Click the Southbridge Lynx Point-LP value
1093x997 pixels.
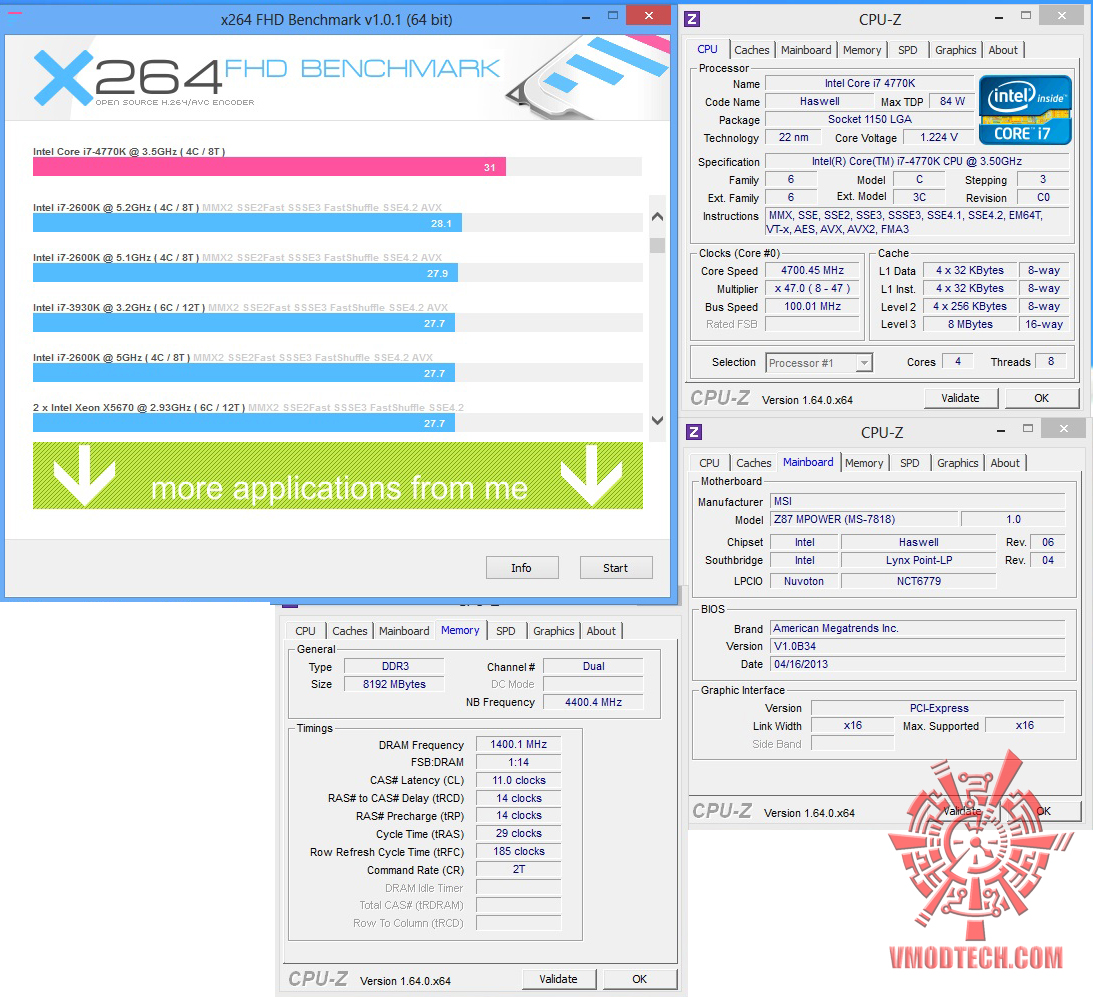[918, 561]
